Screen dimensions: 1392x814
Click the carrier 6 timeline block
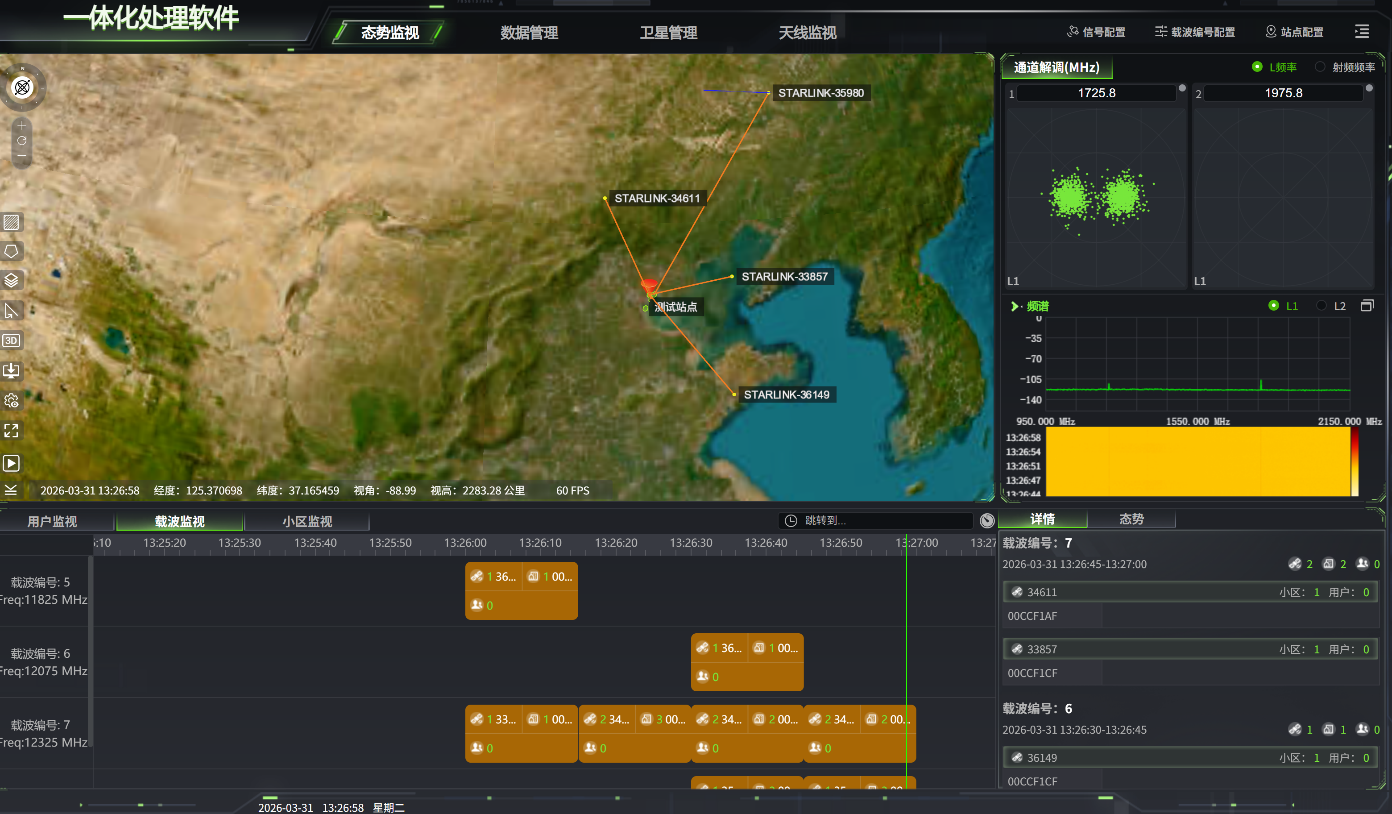click(747, 661)
